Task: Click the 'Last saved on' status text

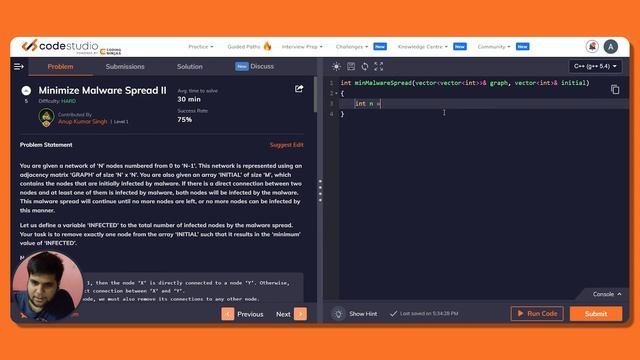Action: [x=429, y=313]
